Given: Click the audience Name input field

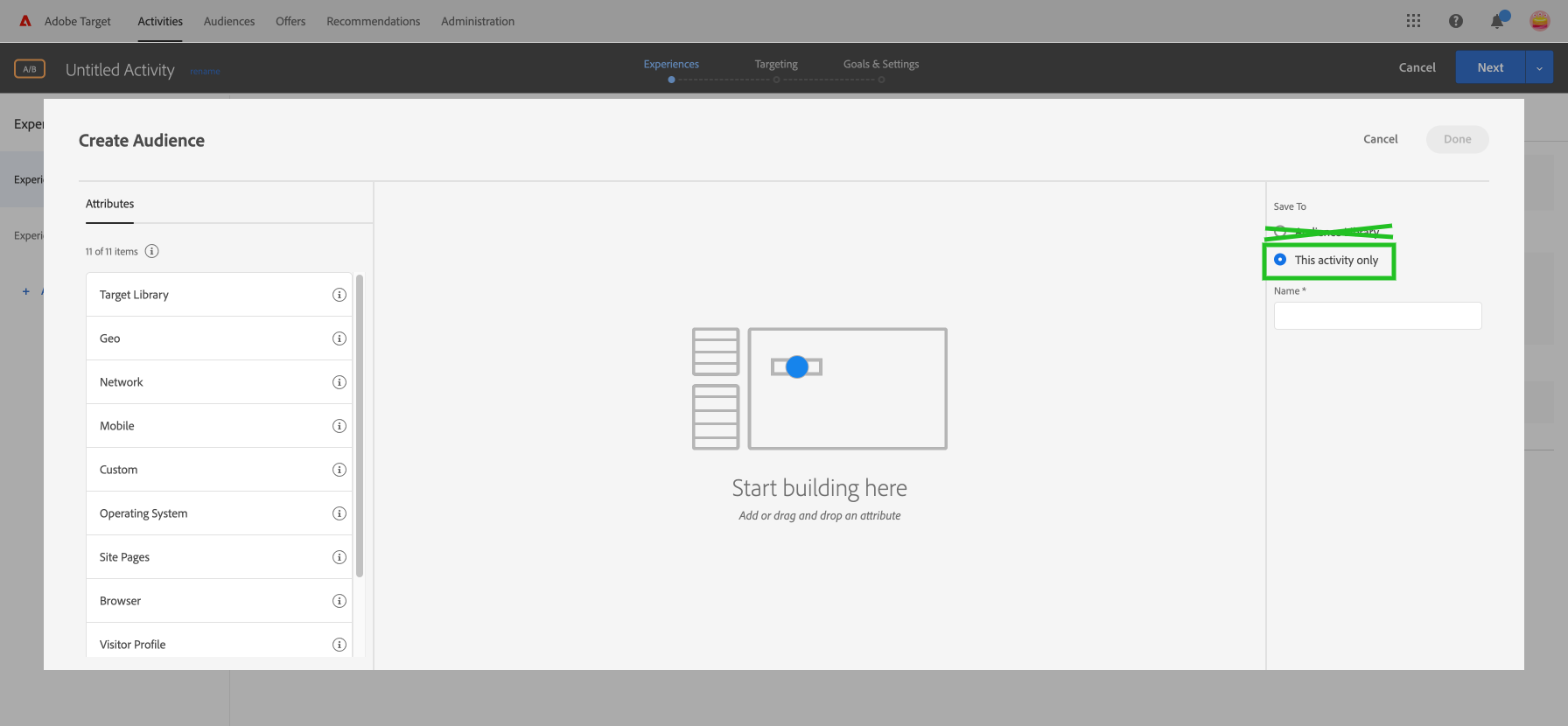Looking at the screenshot, I should (1377, 316).
